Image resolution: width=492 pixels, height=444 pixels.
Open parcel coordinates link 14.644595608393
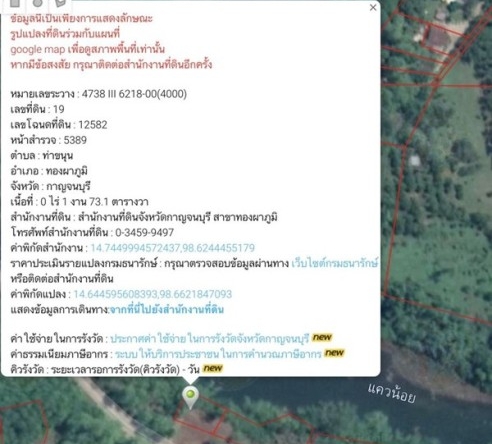point(152,294)
